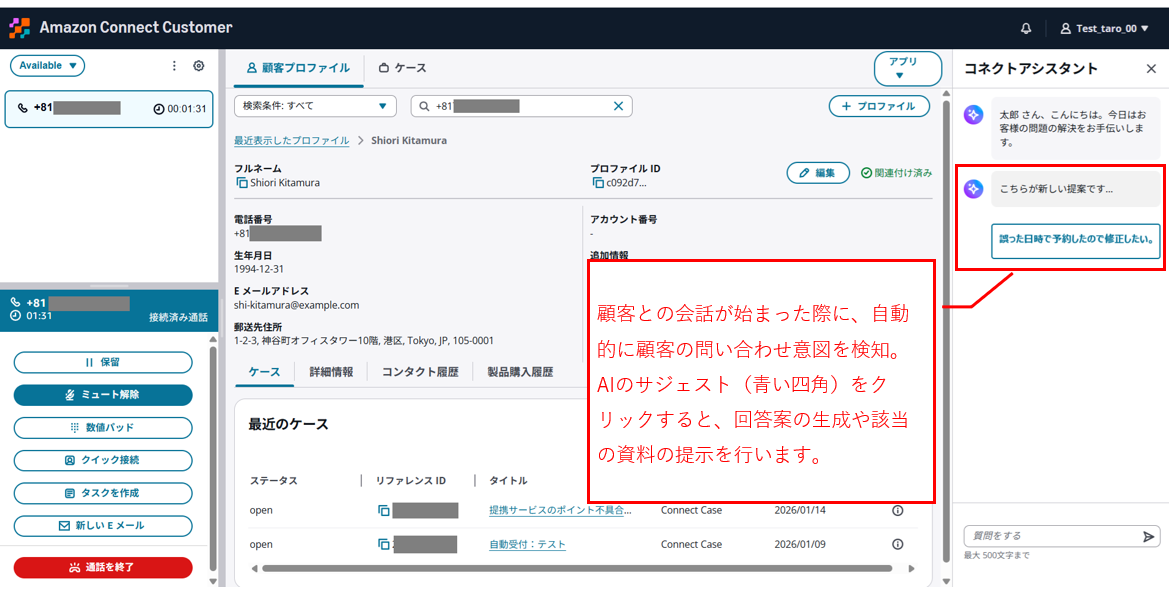Open the three-dot options menu
The height and width of the screenshot is (598, 1169).
(174, 66)
